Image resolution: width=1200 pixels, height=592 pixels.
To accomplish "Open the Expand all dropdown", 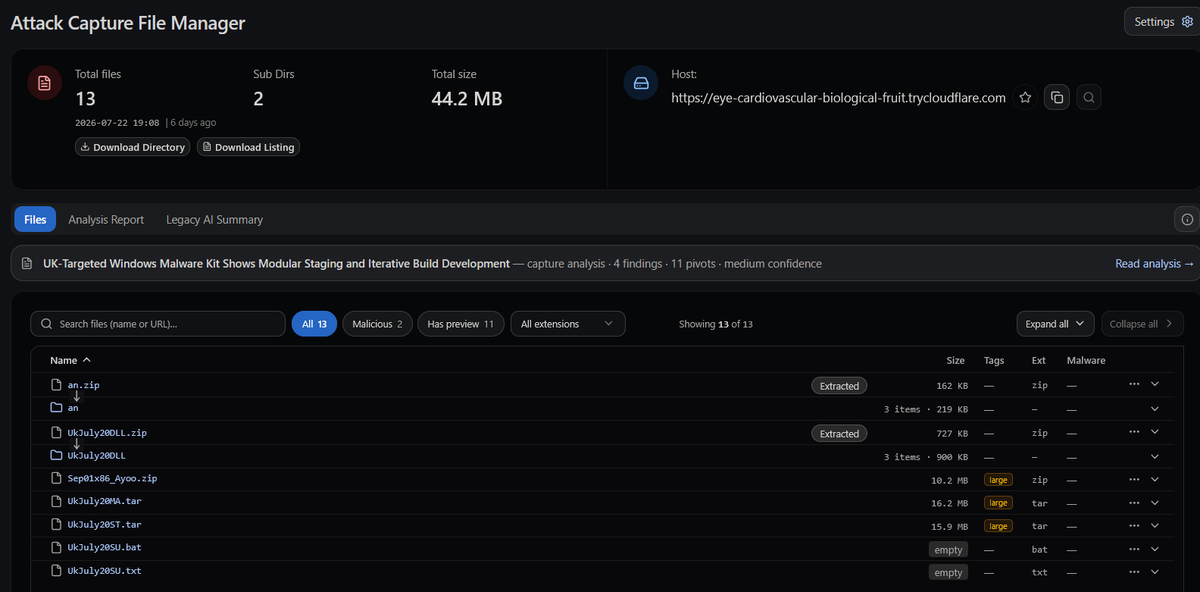I will tap(1055, 324).
